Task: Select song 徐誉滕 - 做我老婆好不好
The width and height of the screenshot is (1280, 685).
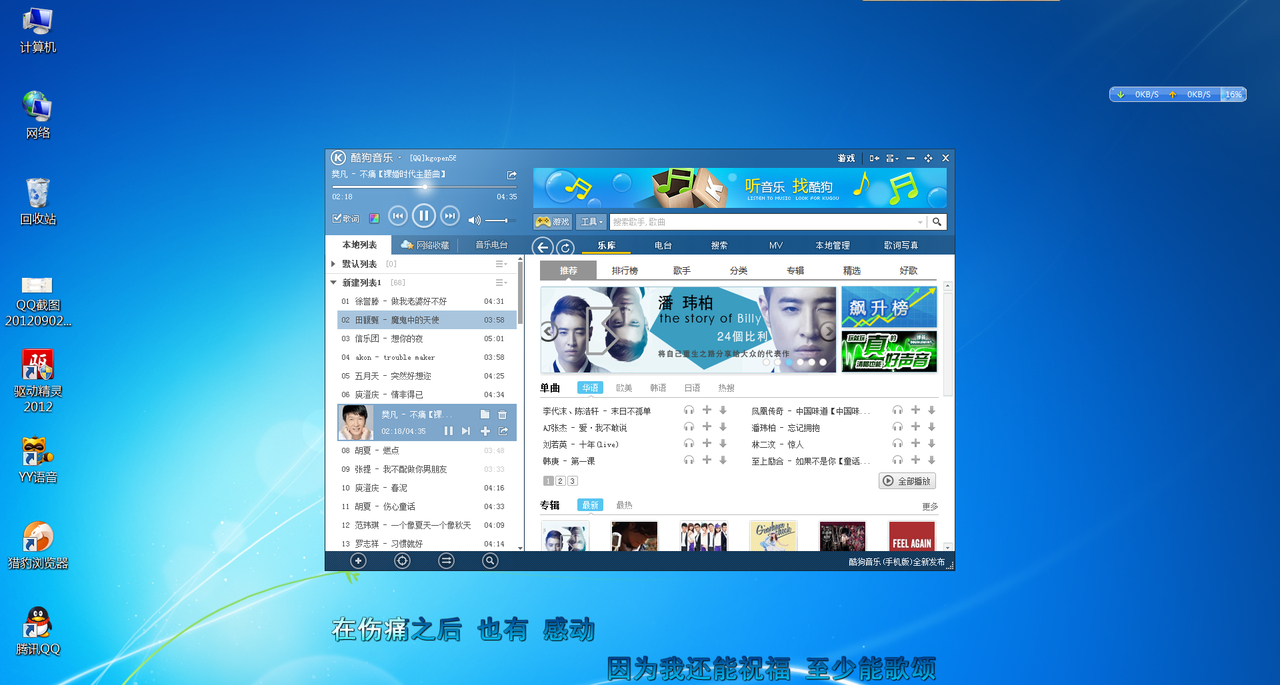Action: click(x=427, y=301)
